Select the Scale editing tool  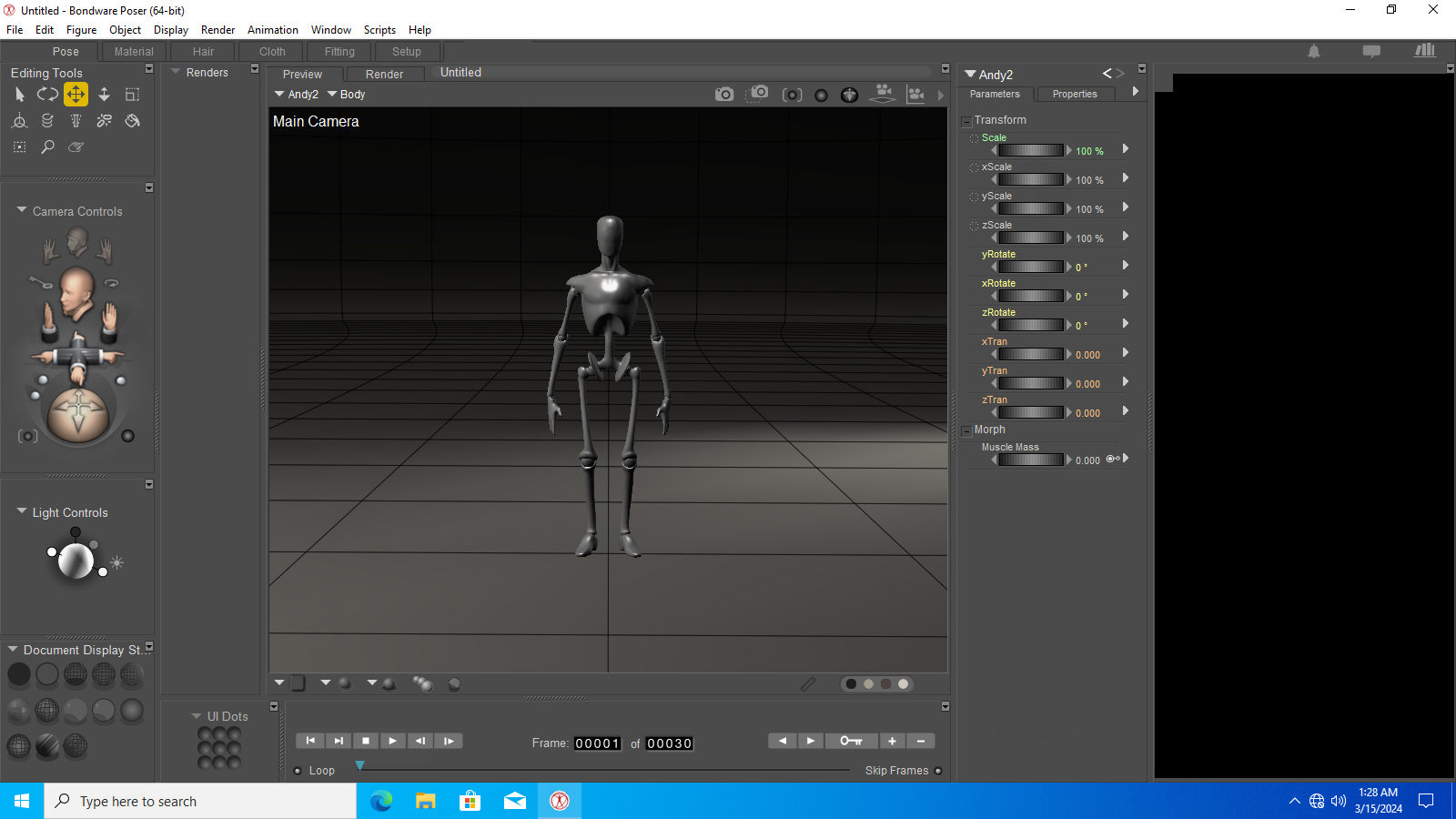point(132,94)
